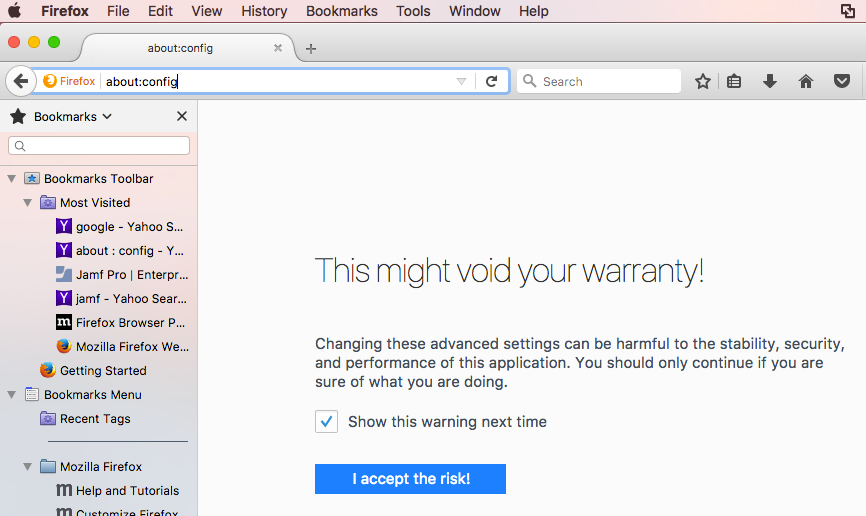
Task: Open the Bookmarks sidebar switcher dropdown
Action: (73, 117)
